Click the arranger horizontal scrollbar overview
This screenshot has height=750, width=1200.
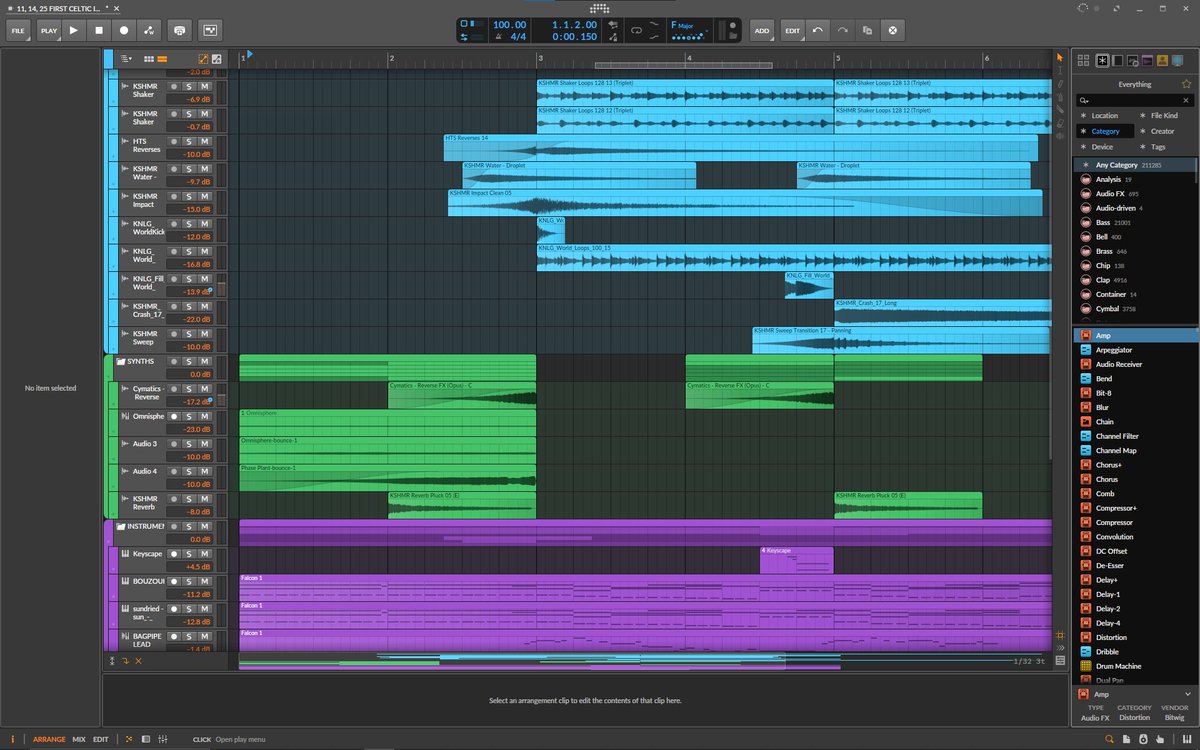645,661
